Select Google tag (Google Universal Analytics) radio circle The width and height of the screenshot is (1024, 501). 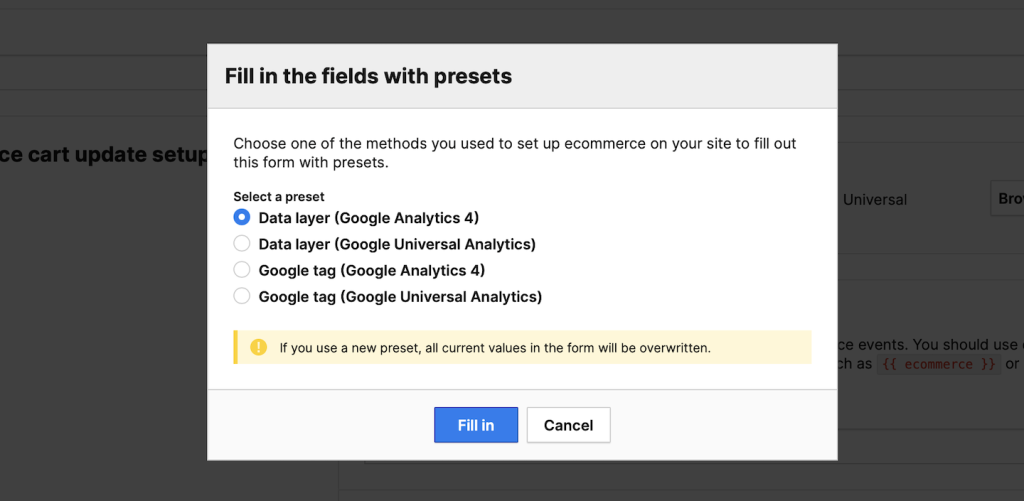click(242, 297)
